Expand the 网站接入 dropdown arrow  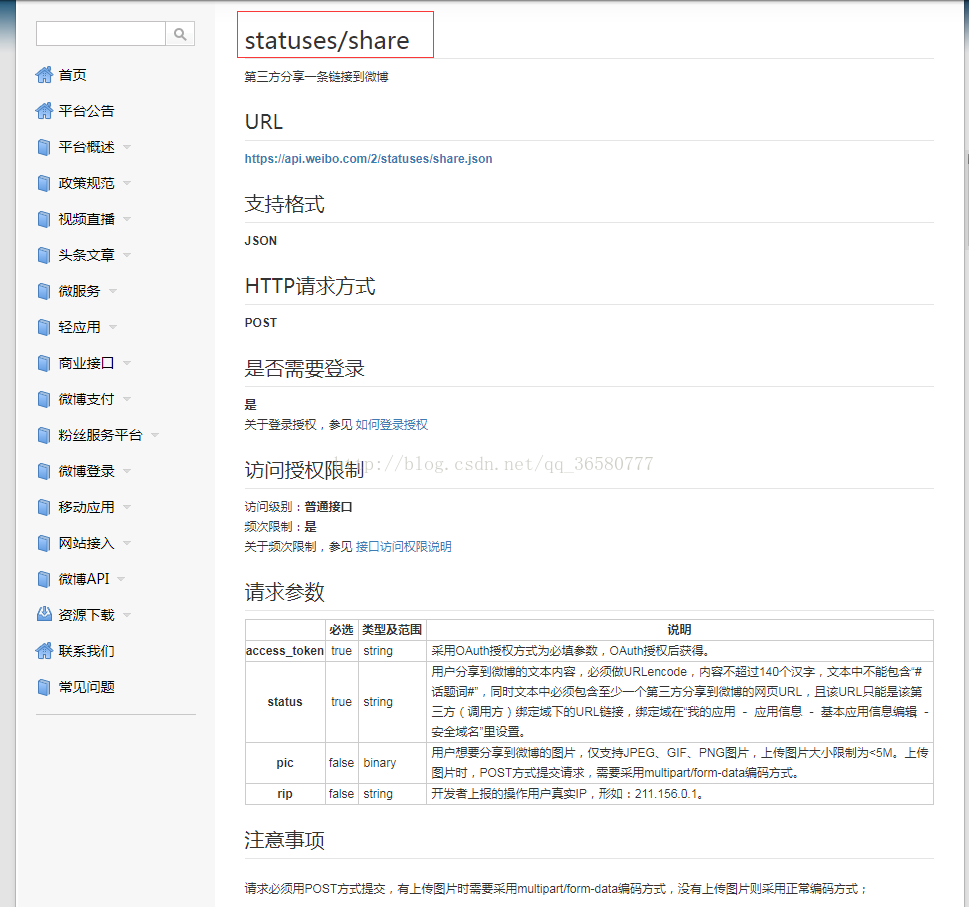(x=127, y=543)
